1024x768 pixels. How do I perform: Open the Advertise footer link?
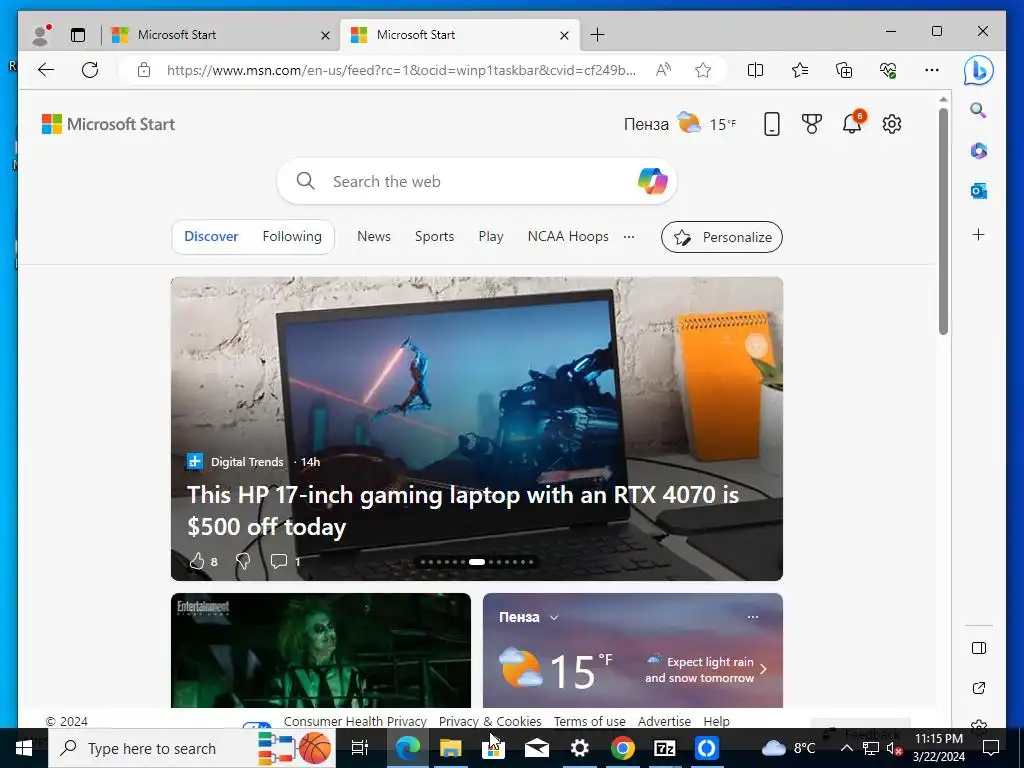click(x=664, y=721)
